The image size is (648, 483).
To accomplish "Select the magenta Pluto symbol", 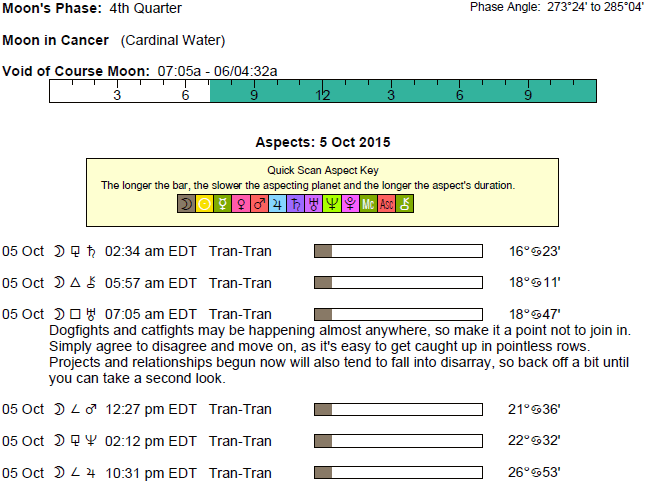I will pos(350,204).
